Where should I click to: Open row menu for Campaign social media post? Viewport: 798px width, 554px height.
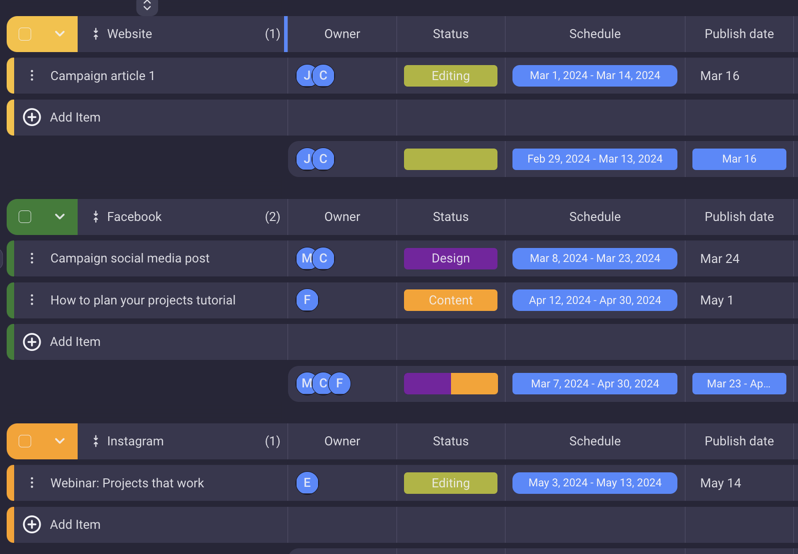tap(32, 258)
